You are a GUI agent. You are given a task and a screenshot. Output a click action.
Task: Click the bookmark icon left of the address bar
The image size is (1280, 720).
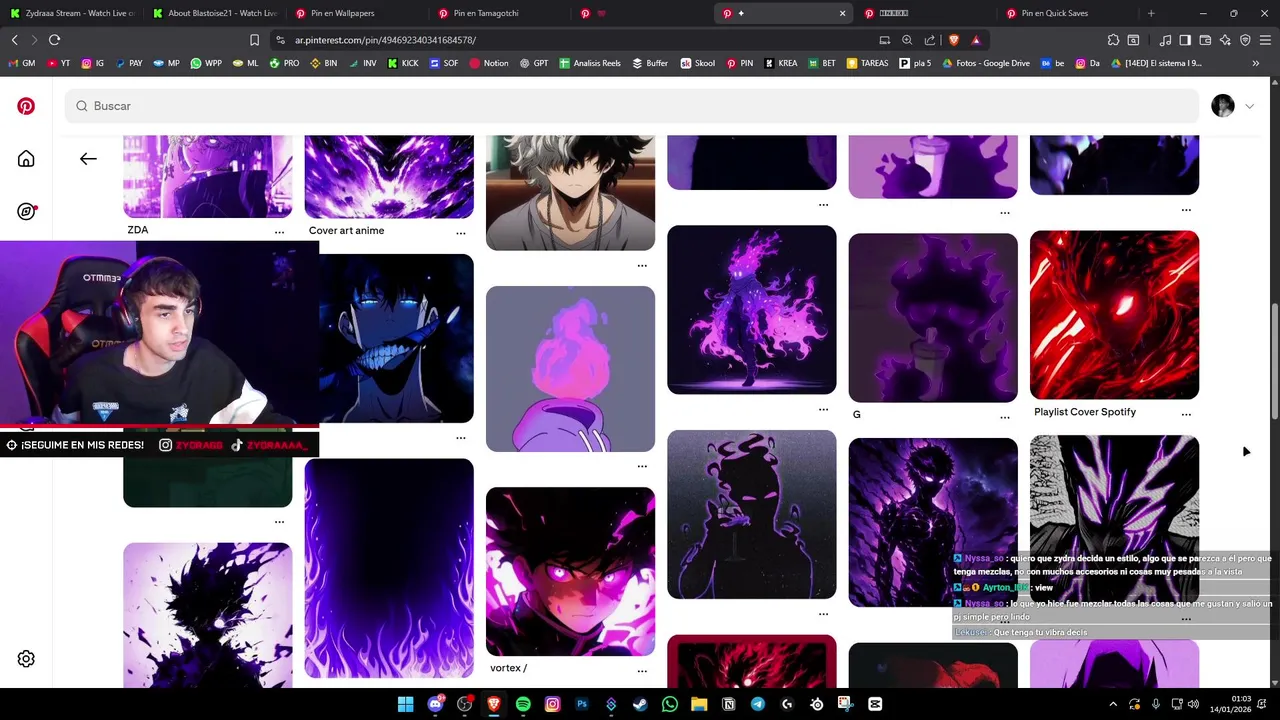coord(254,40)
